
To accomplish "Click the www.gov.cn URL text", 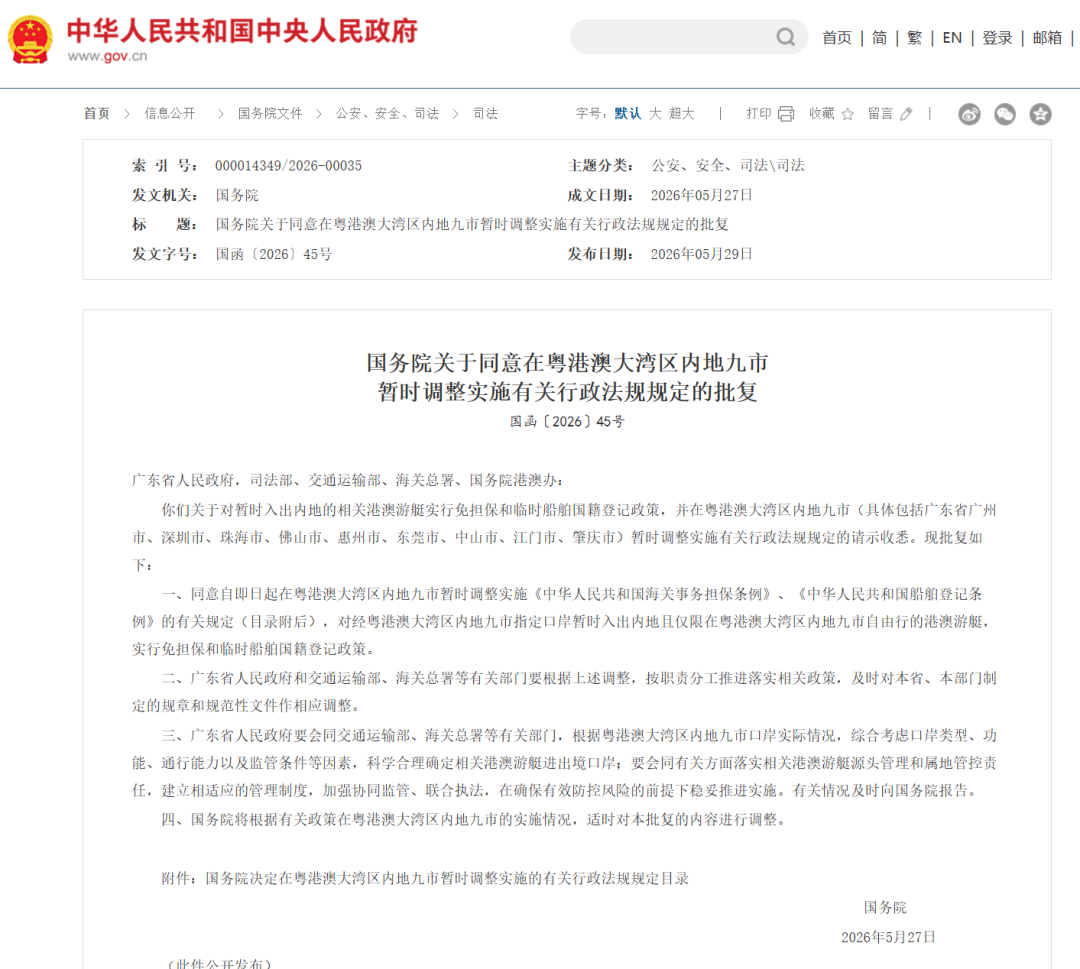I will [x=107, y=56].
